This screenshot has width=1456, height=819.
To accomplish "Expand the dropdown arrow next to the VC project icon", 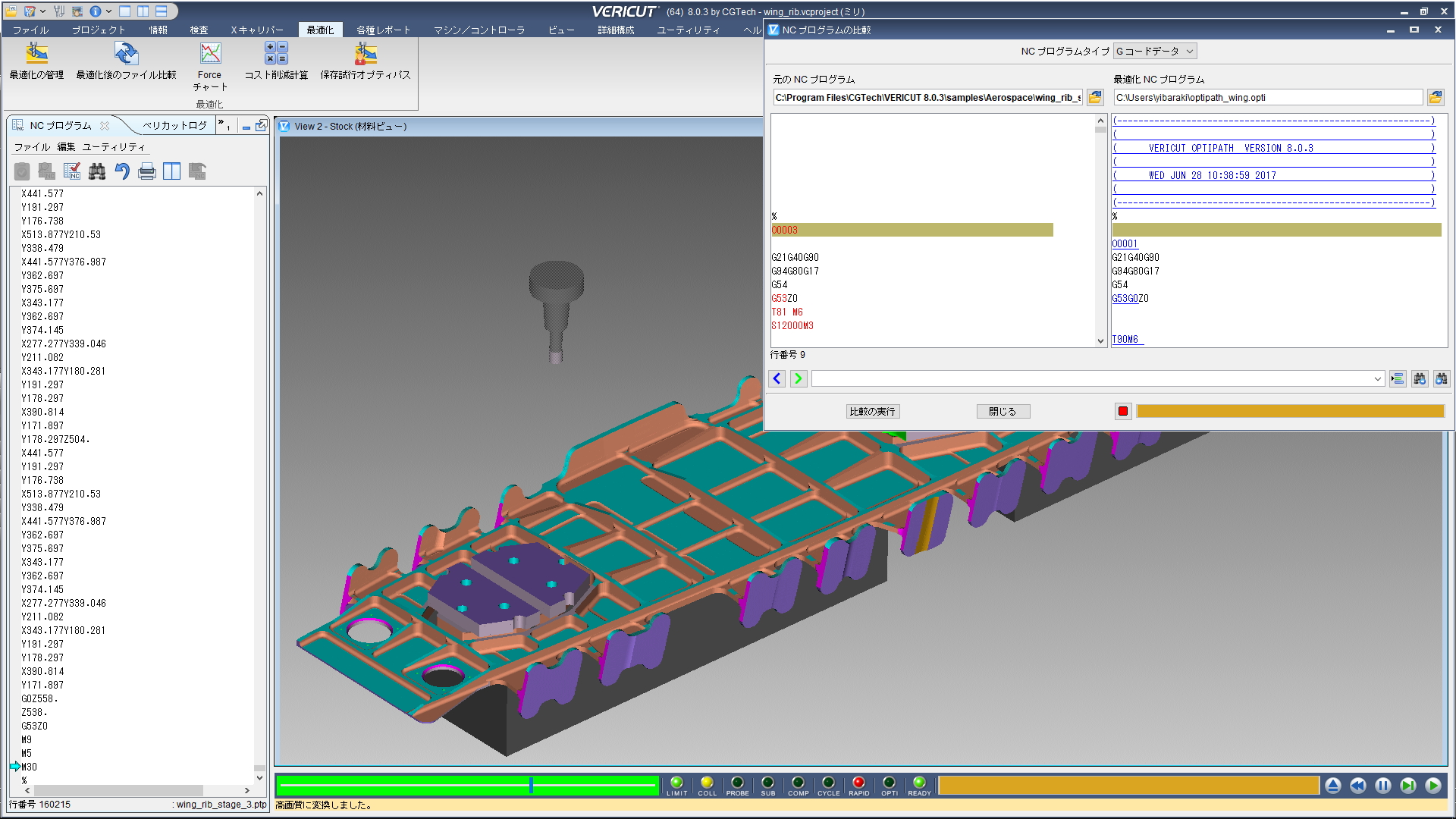I will coord(42,11).
